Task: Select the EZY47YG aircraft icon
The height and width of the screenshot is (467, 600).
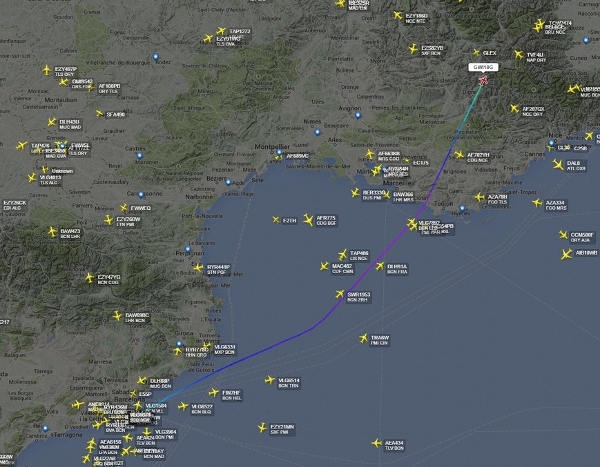Action: point(89,278)
